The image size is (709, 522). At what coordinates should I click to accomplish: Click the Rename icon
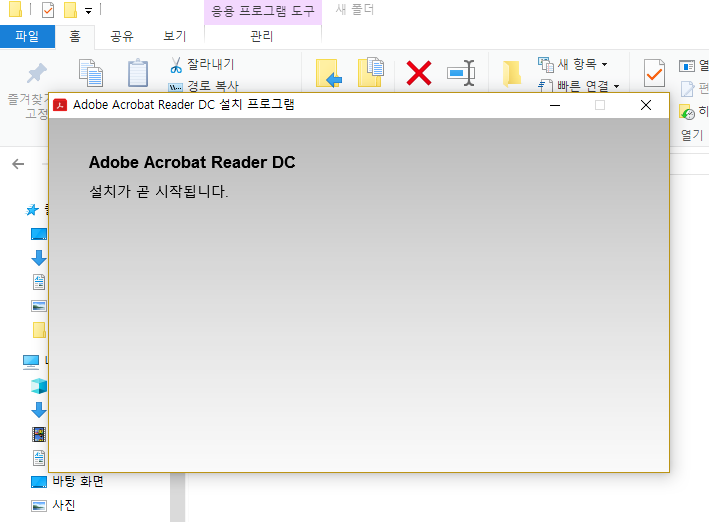[461, 73]
